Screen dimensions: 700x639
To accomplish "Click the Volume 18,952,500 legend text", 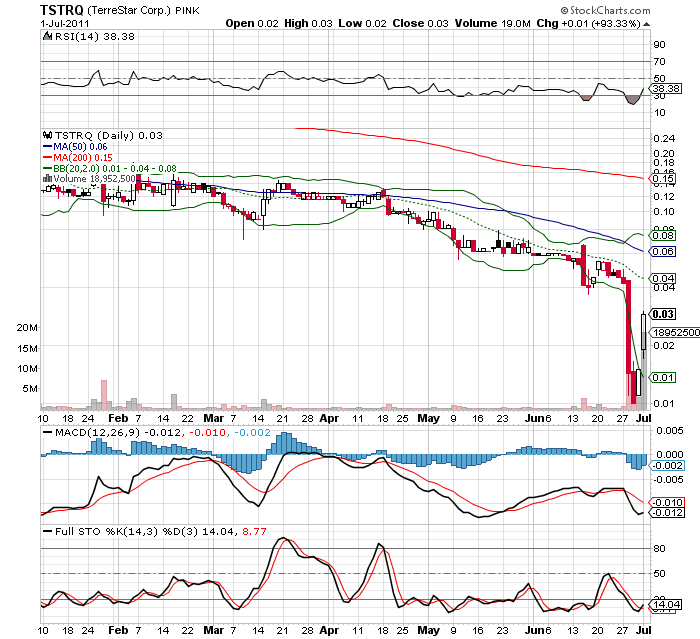I will coord(94,179).
